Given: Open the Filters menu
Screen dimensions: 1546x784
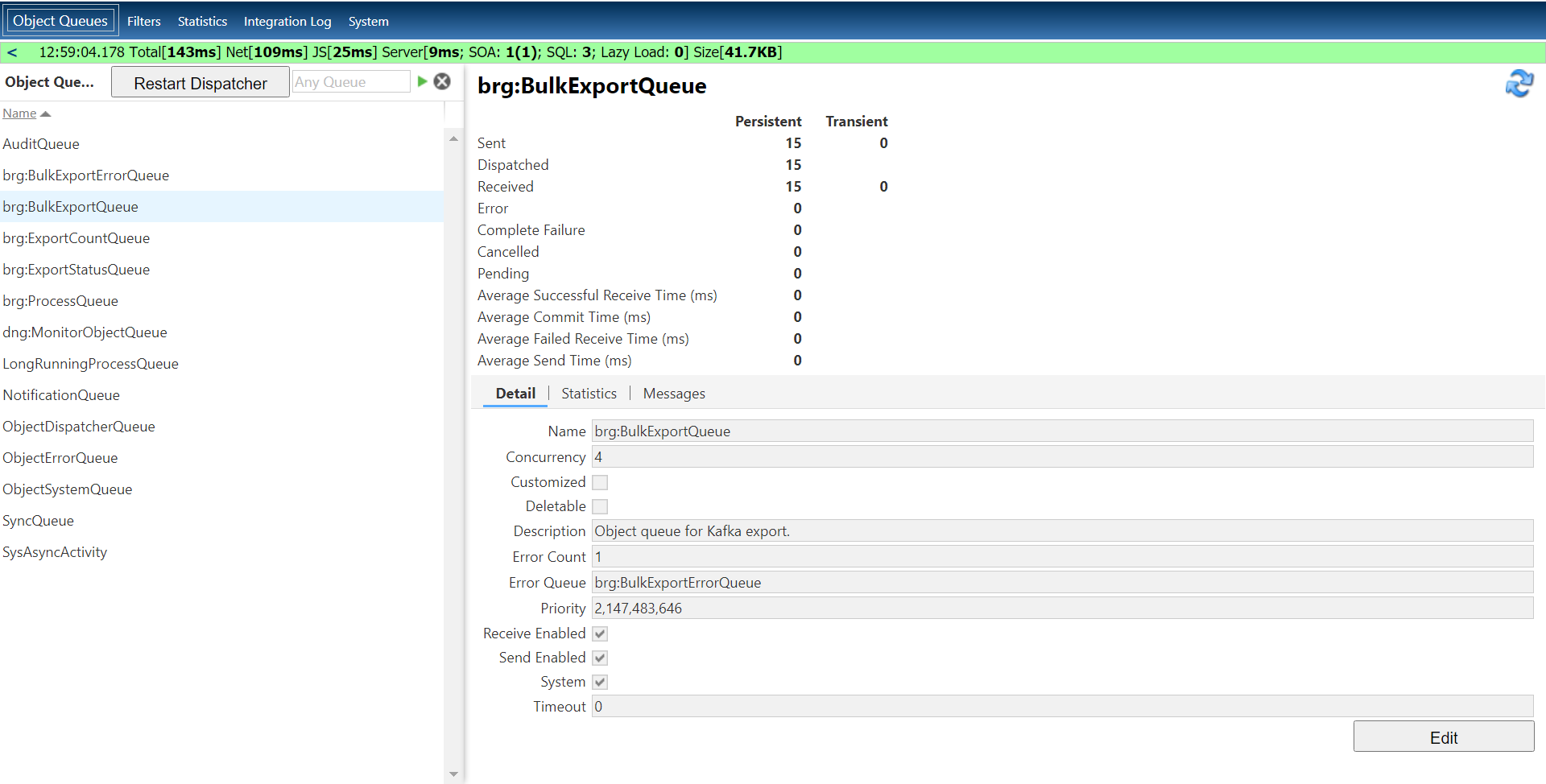Looking at the screenshot, I should pyautogui.click(x=143, y=21).
